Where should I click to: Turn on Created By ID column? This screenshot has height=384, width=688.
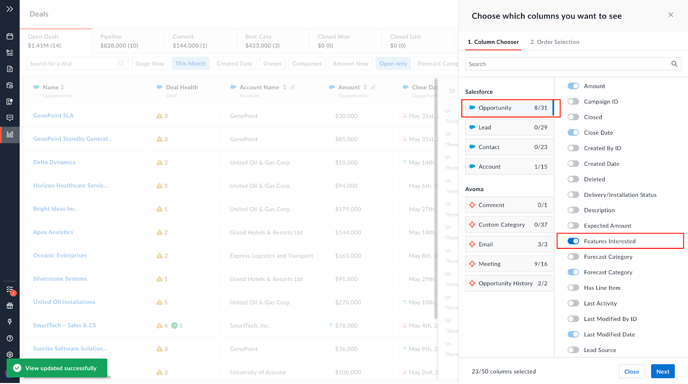(x=573, y=148)
